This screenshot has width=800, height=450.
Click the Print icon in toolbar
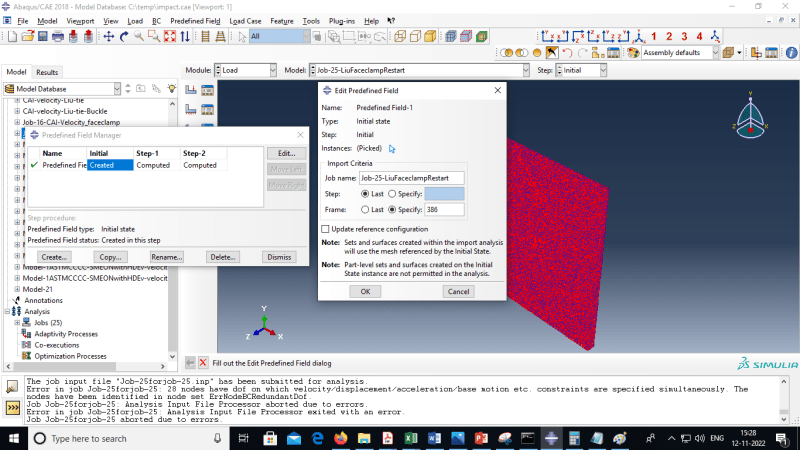point(58,36)
